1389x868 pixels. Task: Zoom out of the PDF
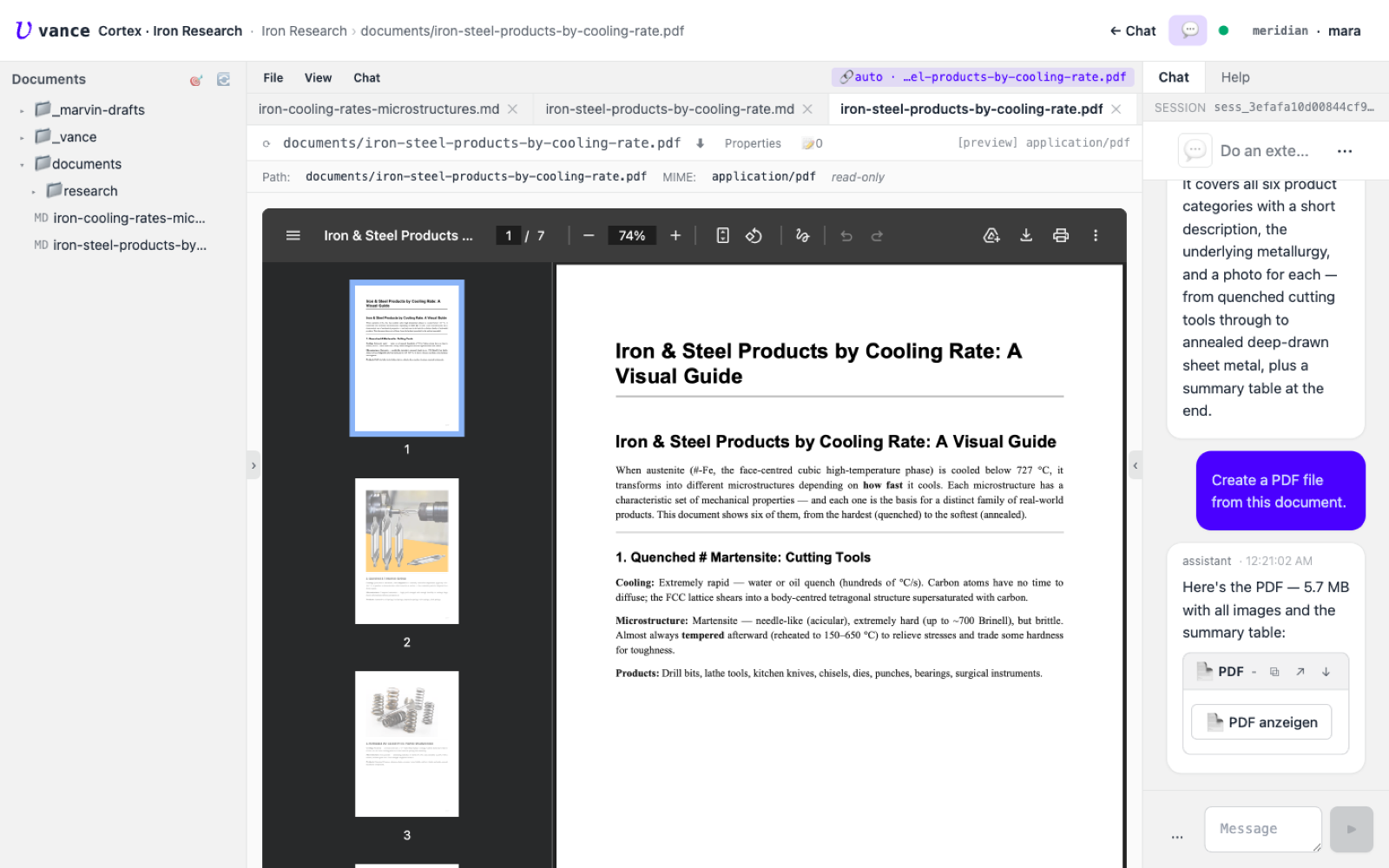(589, 235)
